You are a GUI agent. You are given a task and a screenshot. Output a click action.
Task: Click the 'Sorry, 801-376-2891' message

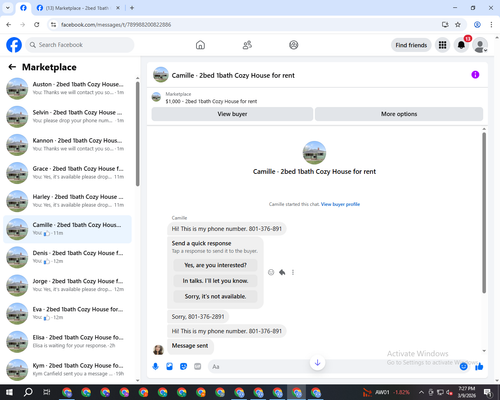[x=198, y=316]
